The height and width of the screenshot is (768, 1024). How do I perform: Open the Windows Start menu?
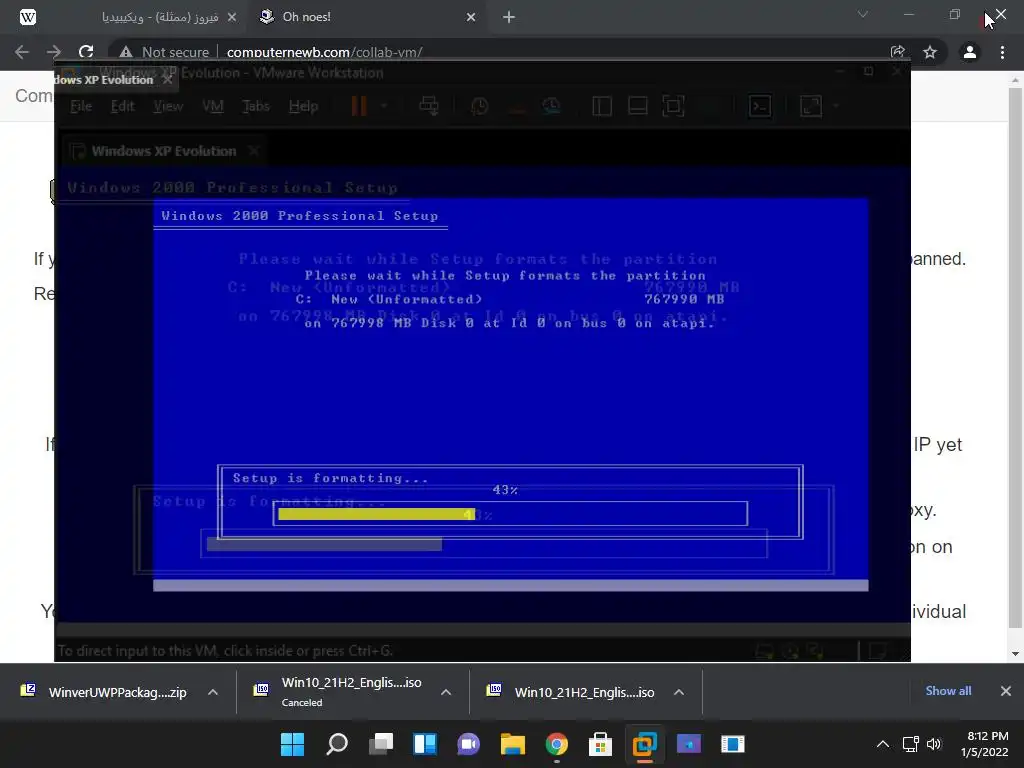pos(293,744)
